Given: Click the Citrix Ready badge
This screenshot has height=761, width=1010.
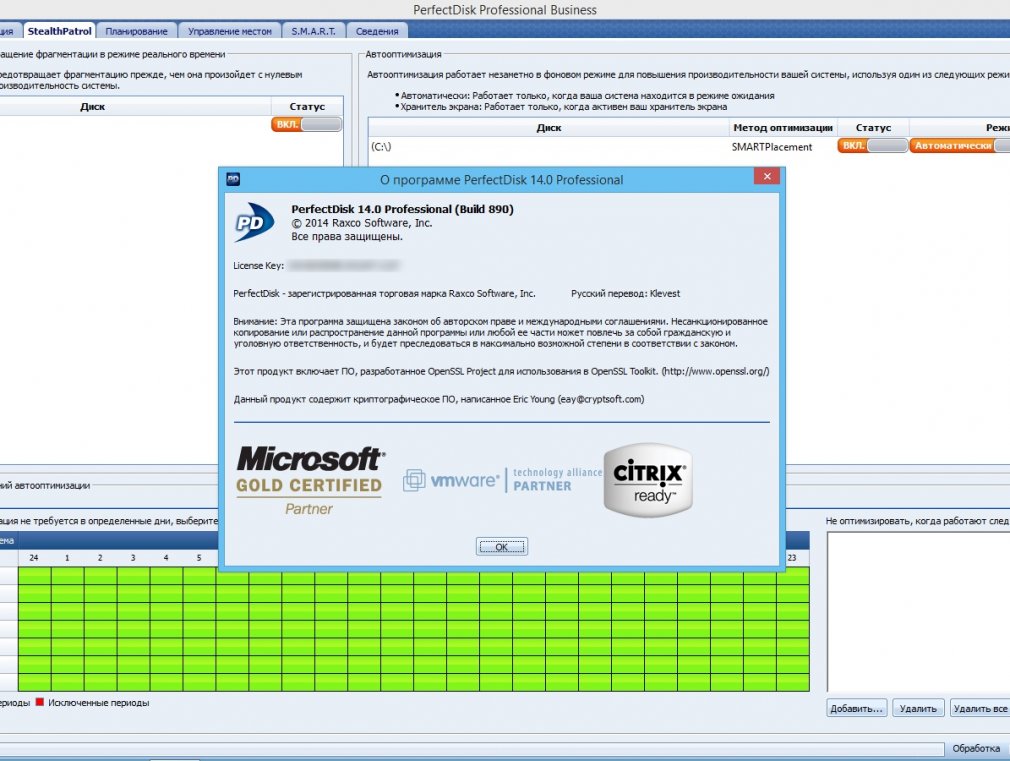Looking at the screenshot, I should coord(648,480).
